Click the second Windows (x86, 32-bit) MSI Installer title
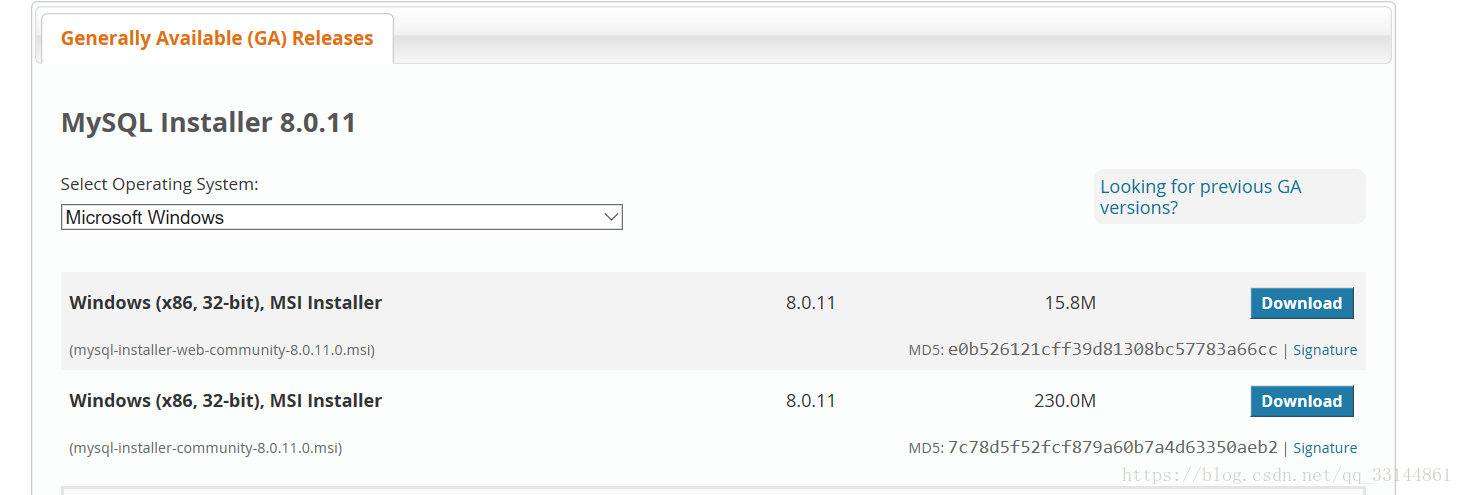The image size is (1463, 495). pyautogui.click(x=225, y=401)
